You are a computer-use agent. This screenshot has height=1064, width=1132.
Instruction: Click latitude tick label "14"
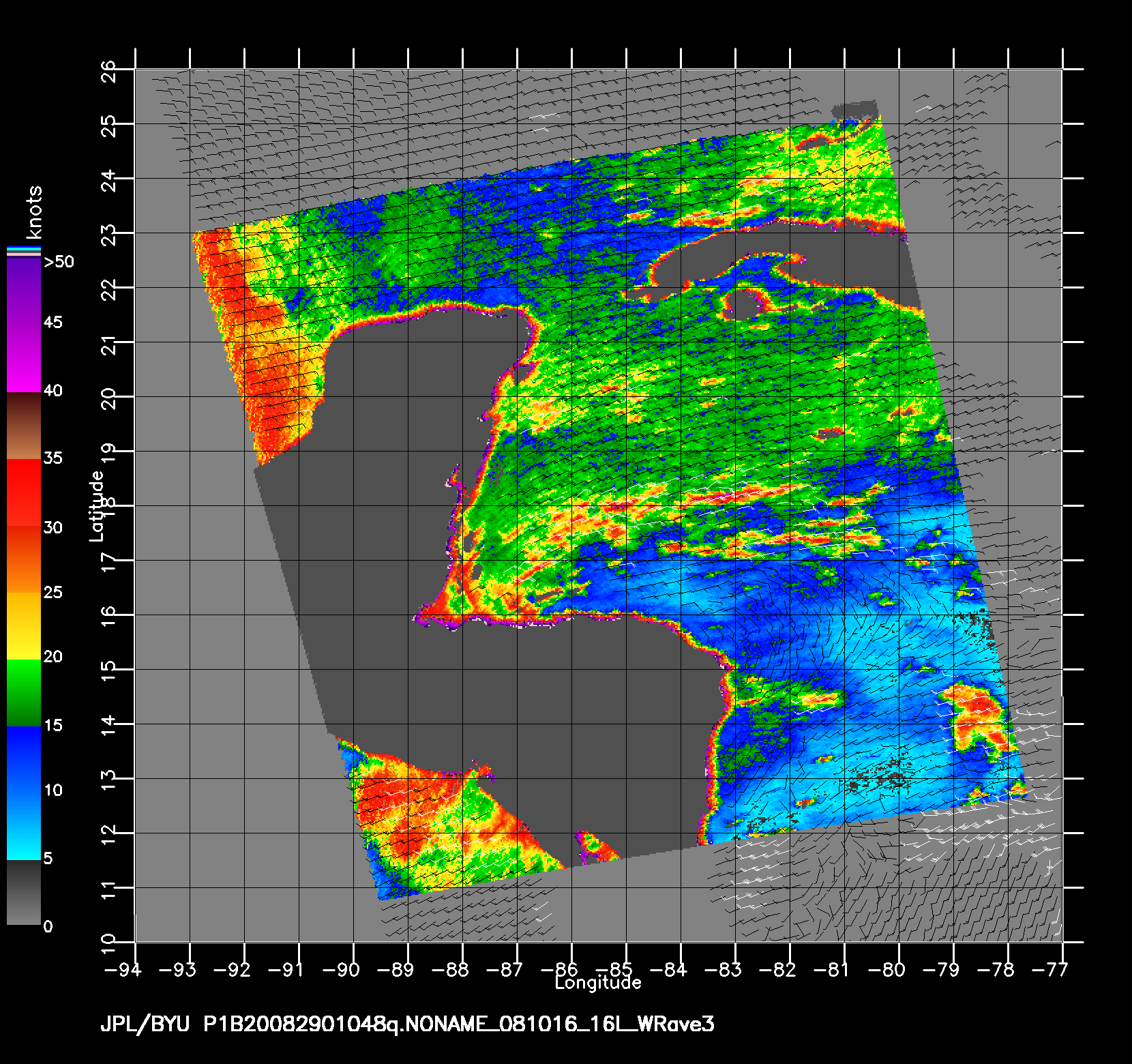108,726
